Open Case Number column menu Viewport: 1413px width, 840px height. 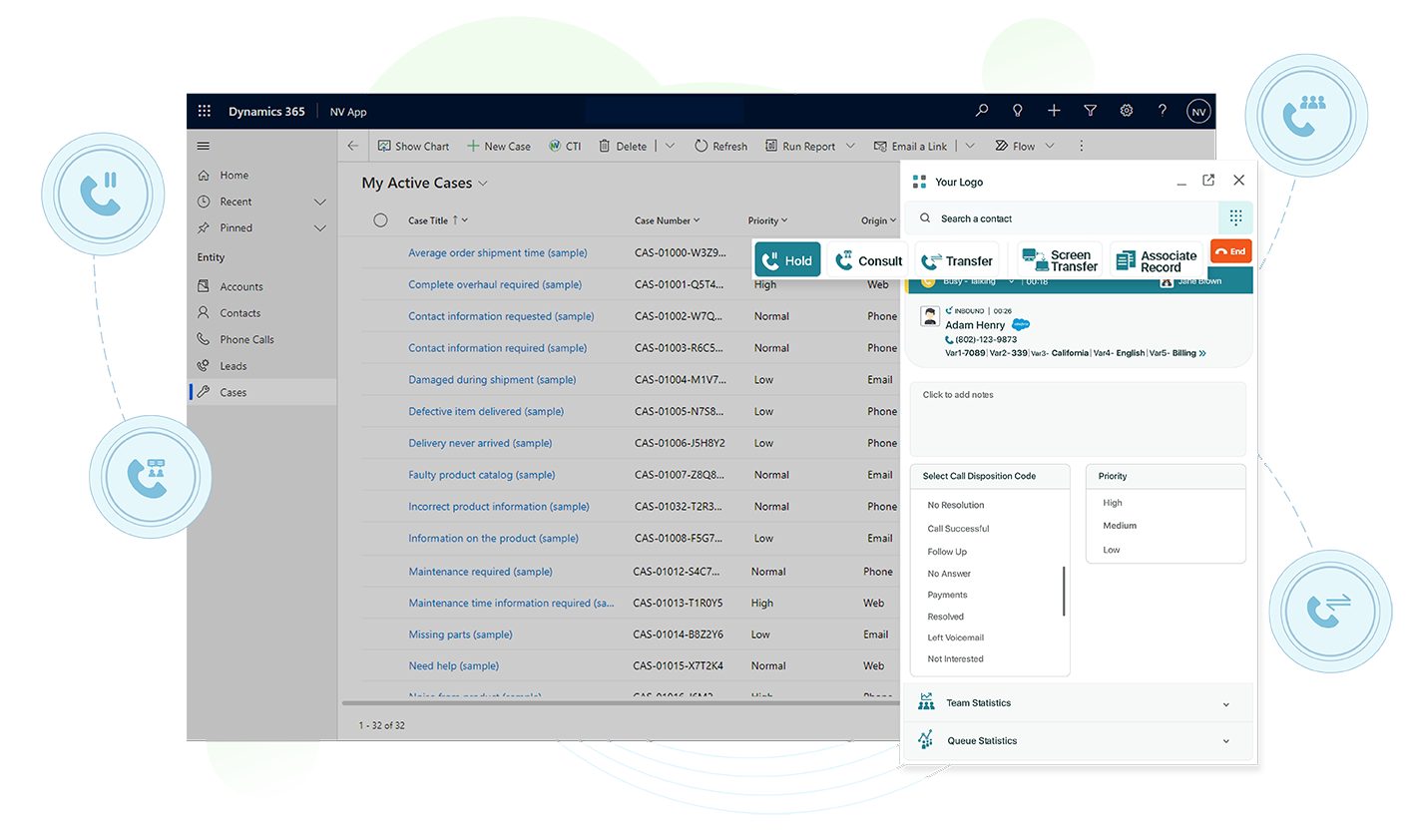tap(668, 220)
